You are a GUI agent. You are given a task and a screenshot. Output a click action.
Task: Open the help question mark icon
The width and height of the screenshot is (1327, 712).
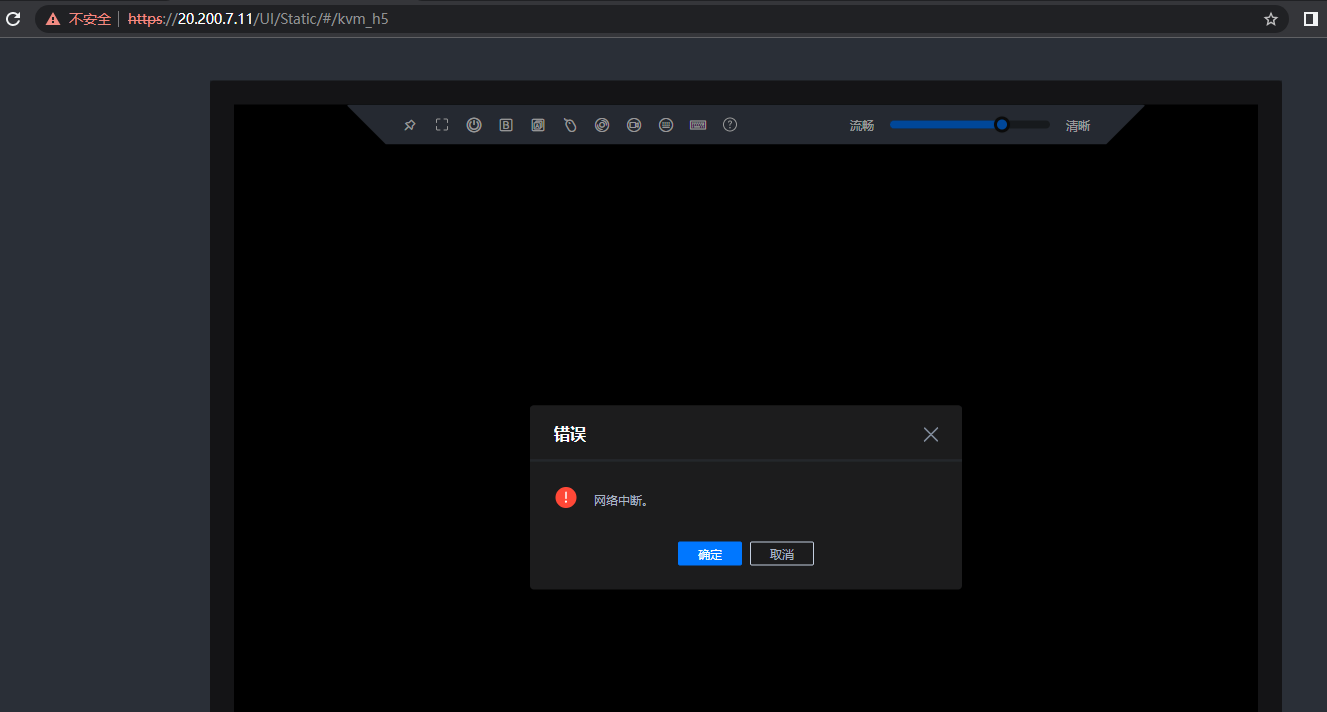(730, 125)
